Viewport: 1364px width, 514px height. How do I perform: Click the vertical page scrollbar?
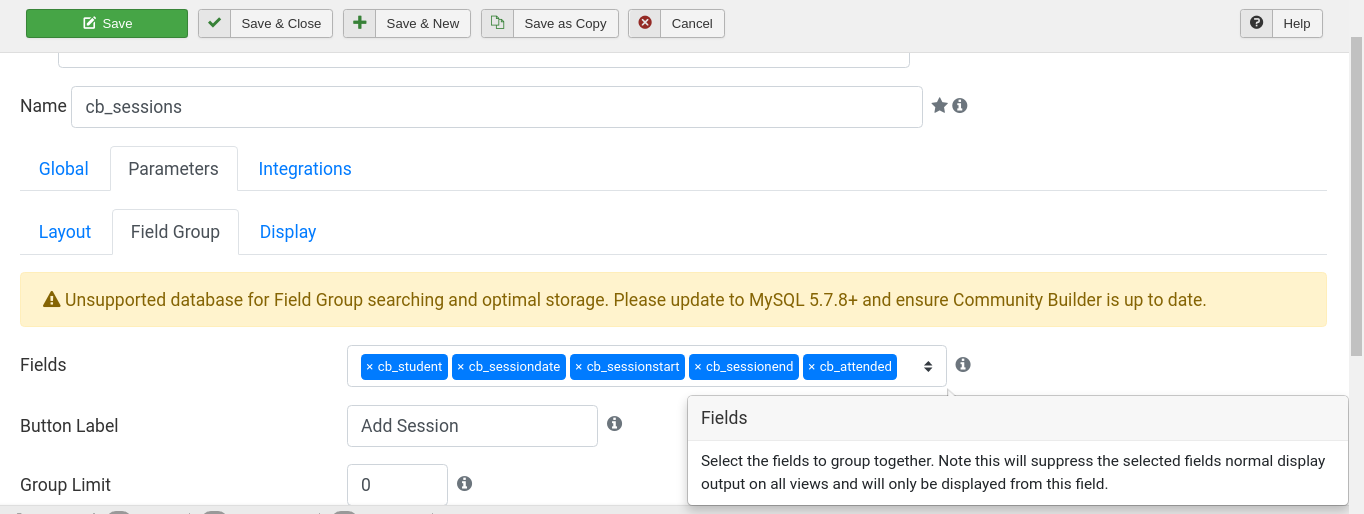tap(1356, 200)
